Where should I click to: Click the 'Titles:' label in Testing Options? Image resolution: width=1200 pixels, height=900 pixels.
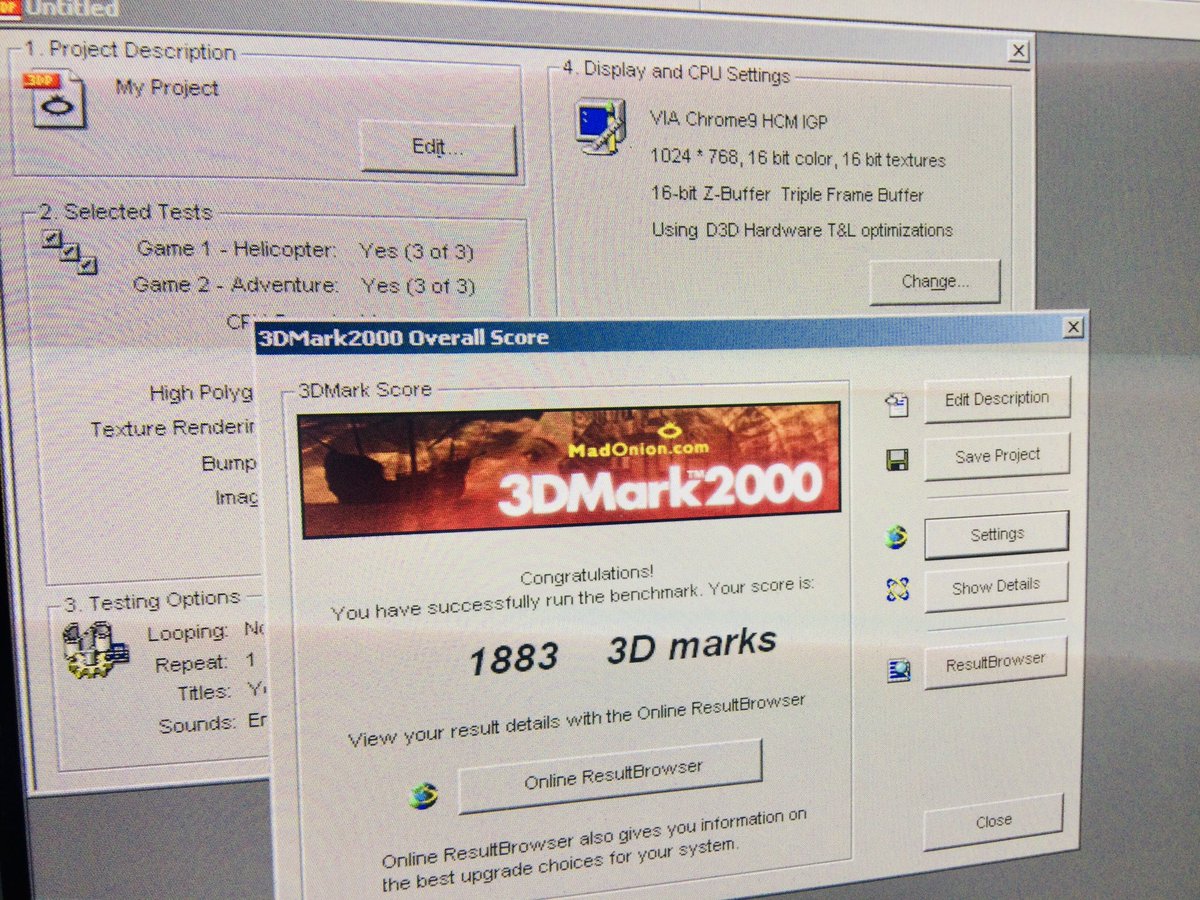pyautogui.click(x=204, y=692)
